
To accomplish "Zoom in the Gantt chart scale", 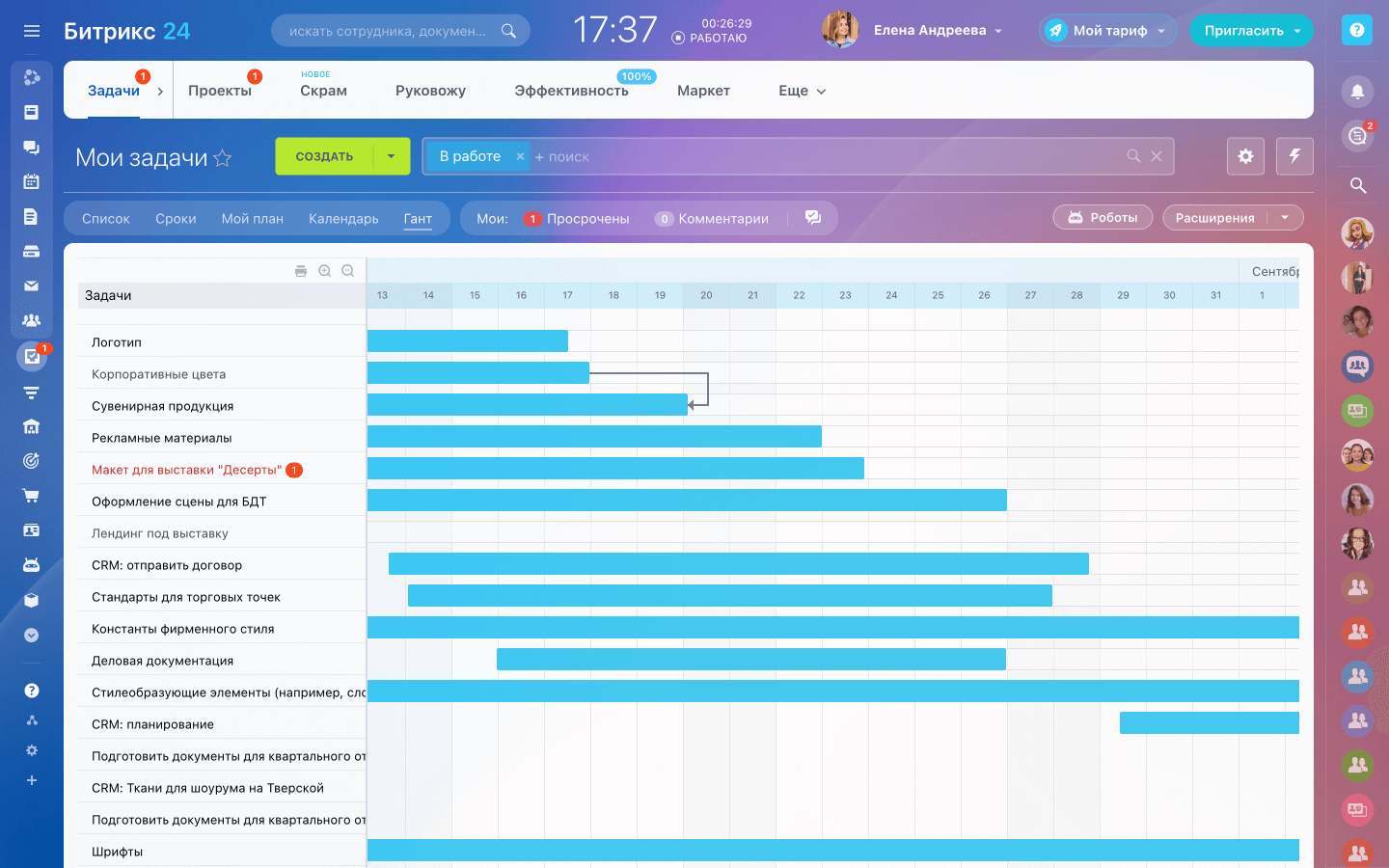I will point(325,271).
